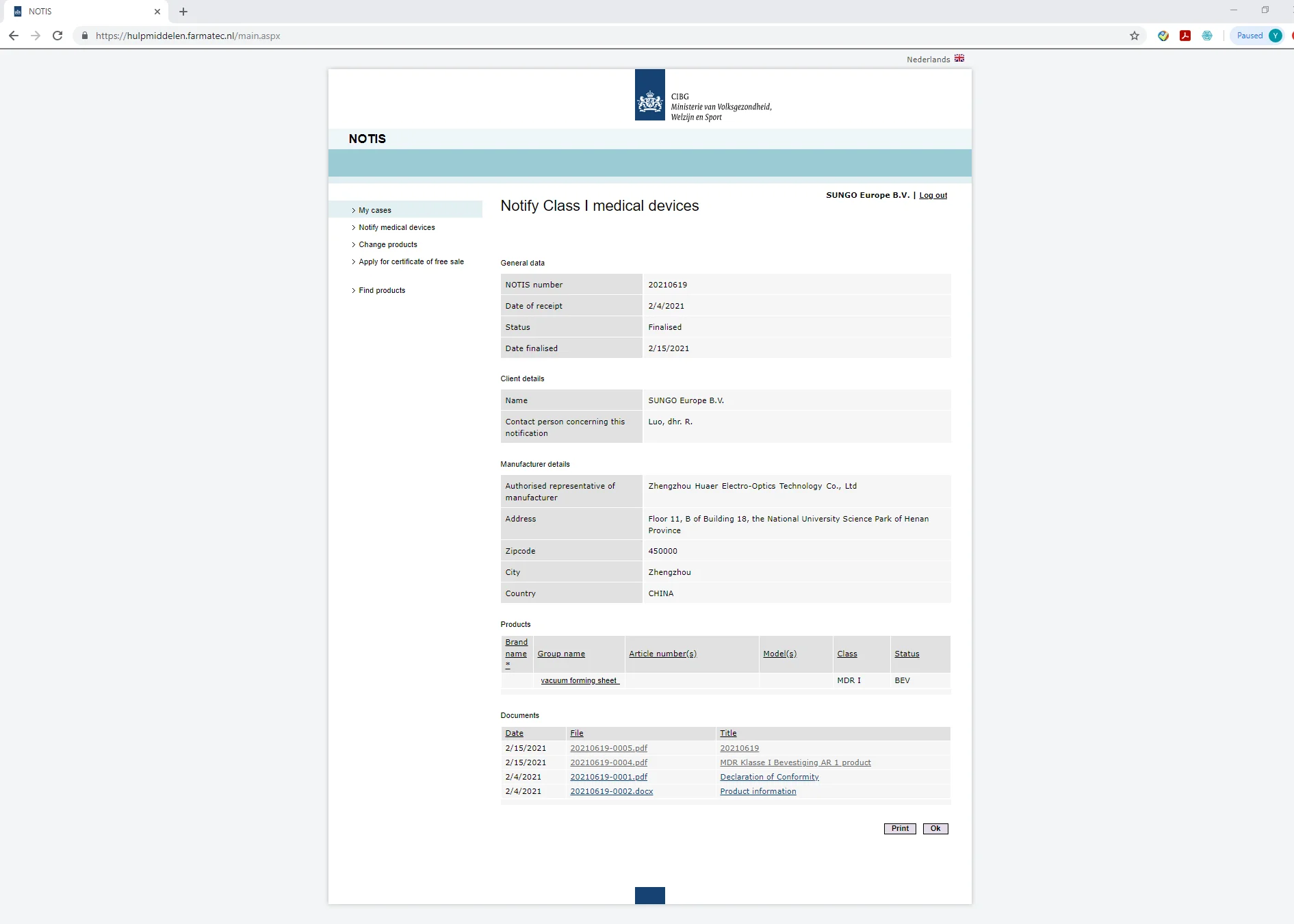This screenshot has height=924, width=1294.
Task: Open the Declaration of Conformity document
Action: (x=768, y=777)
